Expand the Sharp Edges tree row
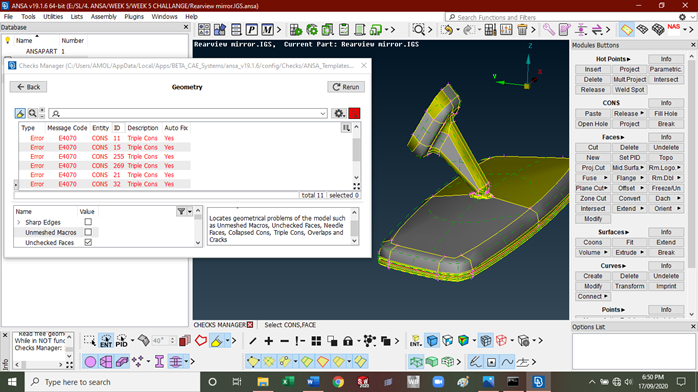 19,222
